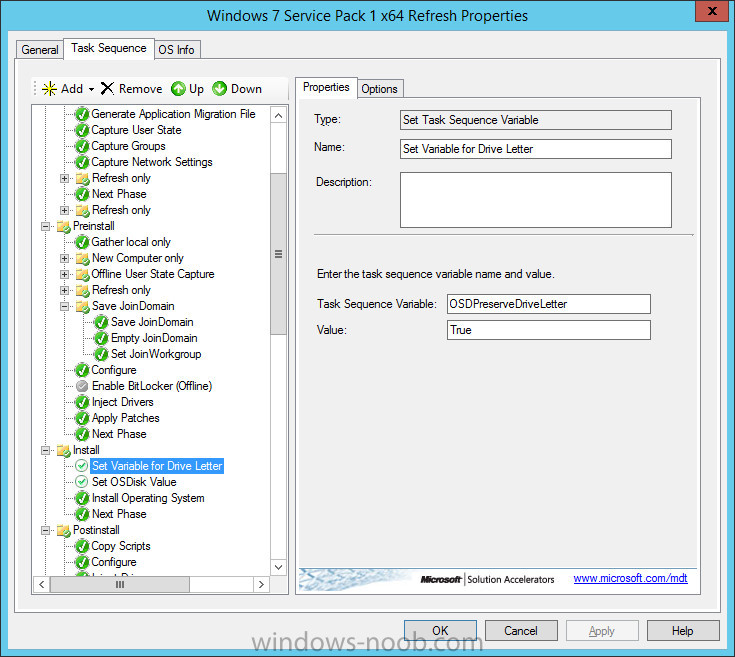The height and width of the screenshot is (657, 735).
Task: Open the www.microsoft.com/mdt link
Action: click(630, 578)
